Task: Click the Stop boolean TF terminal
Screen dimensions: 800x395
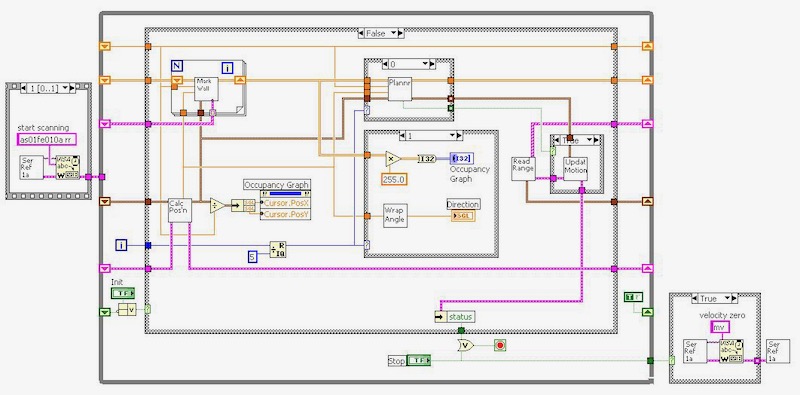Action: 419,361
